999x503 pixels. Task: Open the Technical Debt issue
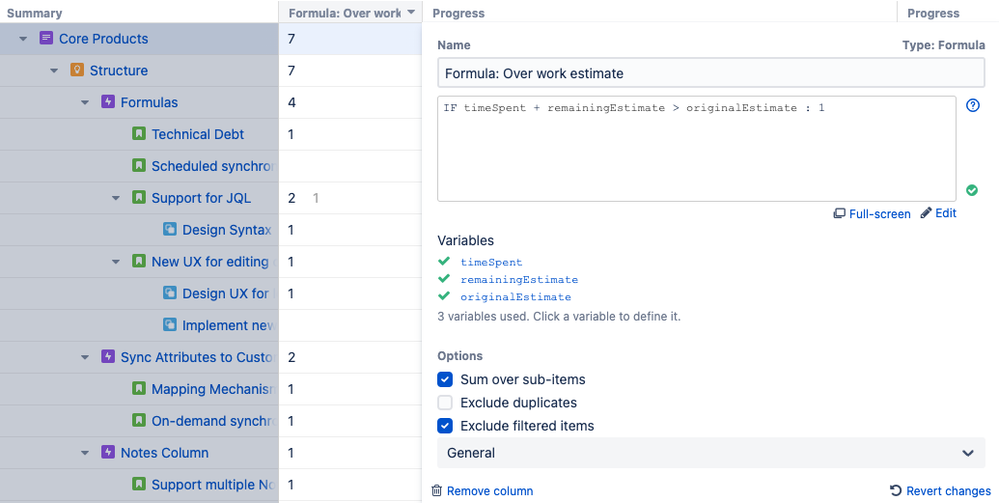(x=198, y=134)
